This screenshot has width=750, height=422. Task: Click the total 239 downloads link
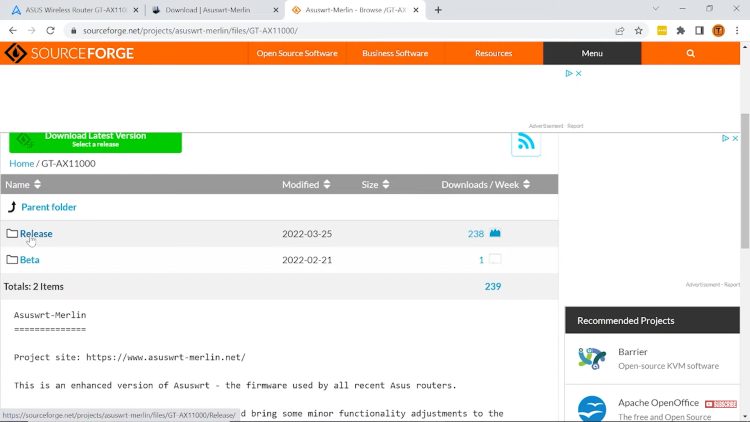pyautogui.click(x=493, y=286)
